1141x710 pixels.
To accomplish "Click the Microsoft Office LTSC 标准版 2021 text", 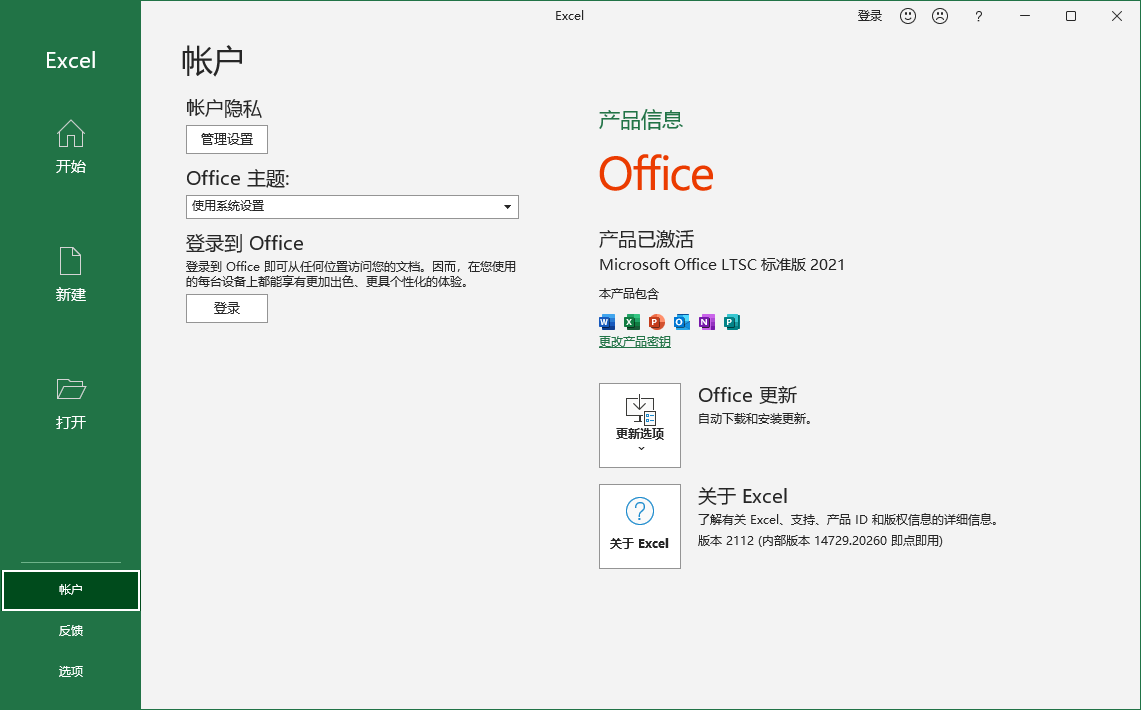I will point(722,265).
